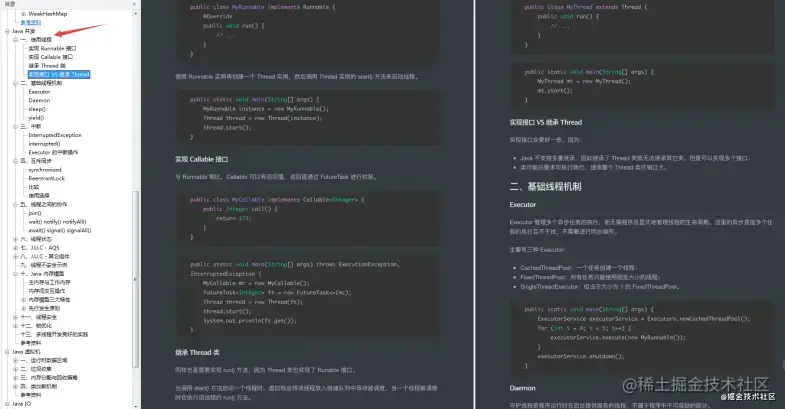Close the bookmarks outline panel
785x409 pixels.
134,4
